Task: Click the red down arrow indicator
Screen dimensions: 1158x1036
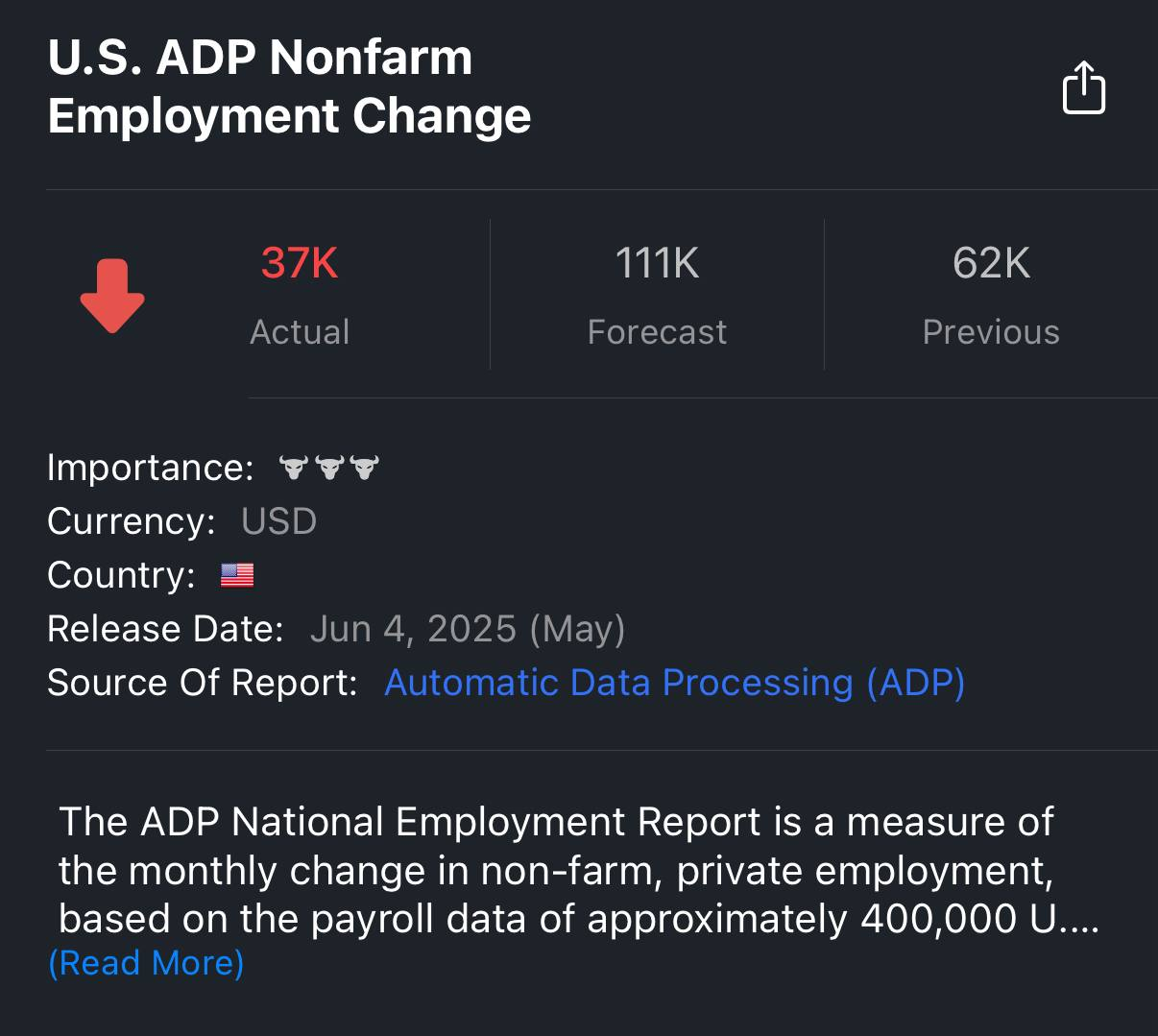Action: [112, 296]
